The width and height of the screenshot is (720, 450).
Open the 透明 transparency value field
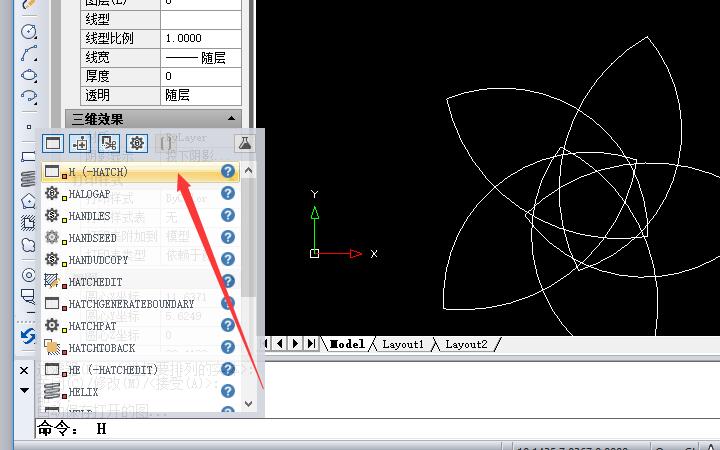pyautogui.click(x=200, y=95)
